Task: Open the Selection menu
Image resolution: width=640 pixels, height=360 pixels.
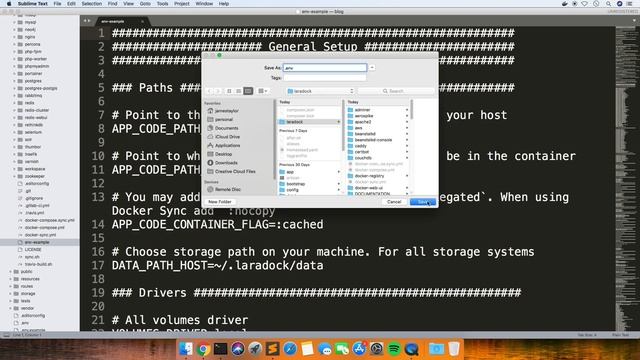Action: click(x=91, y=4)
